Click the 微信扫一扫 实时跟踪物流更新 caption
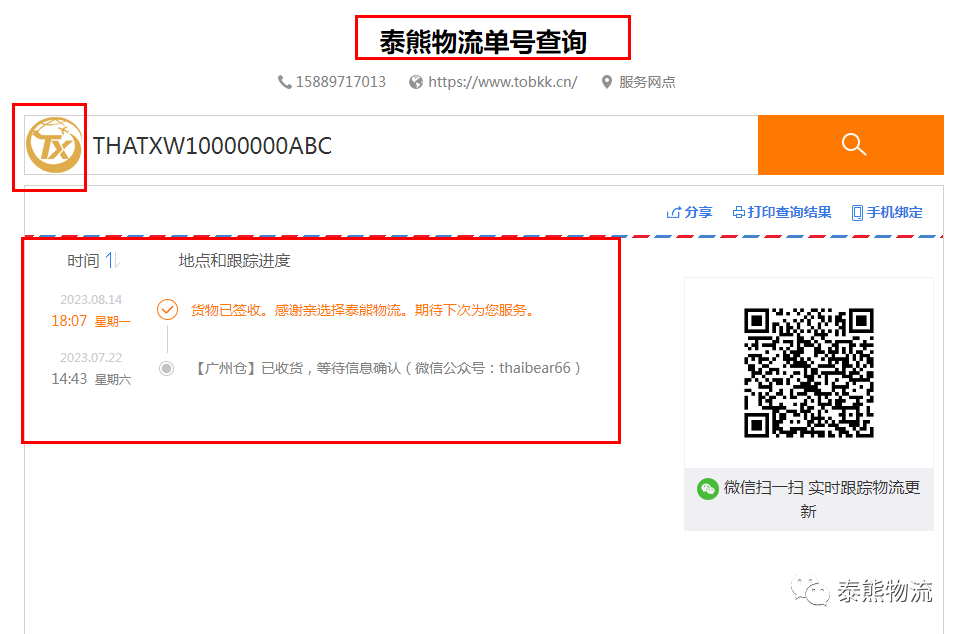Image resolution: width=964 pixels, height=634 pixels. pos(821,499)
